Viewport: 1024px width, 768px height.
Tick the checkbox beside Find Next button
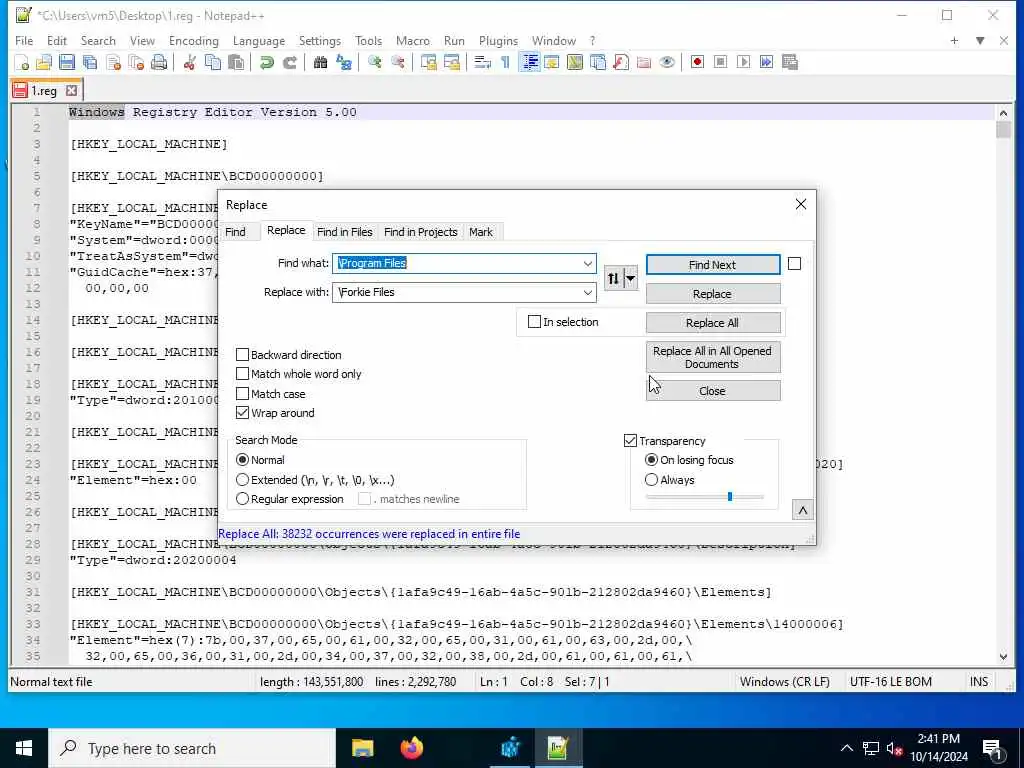click(794, 264)
